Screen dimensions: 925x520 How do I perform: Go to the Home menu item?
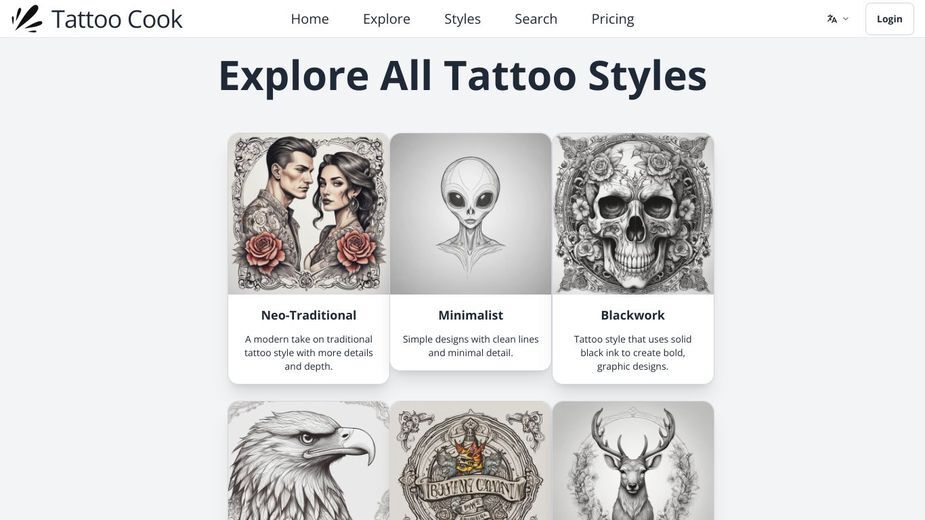[x=310, y=19]
